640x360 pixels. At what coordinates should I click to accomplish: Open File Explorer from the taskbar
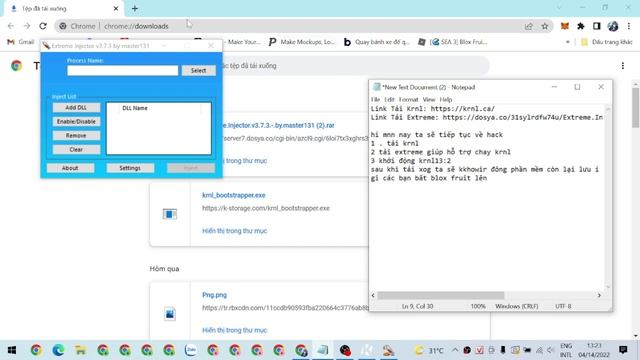80,350
